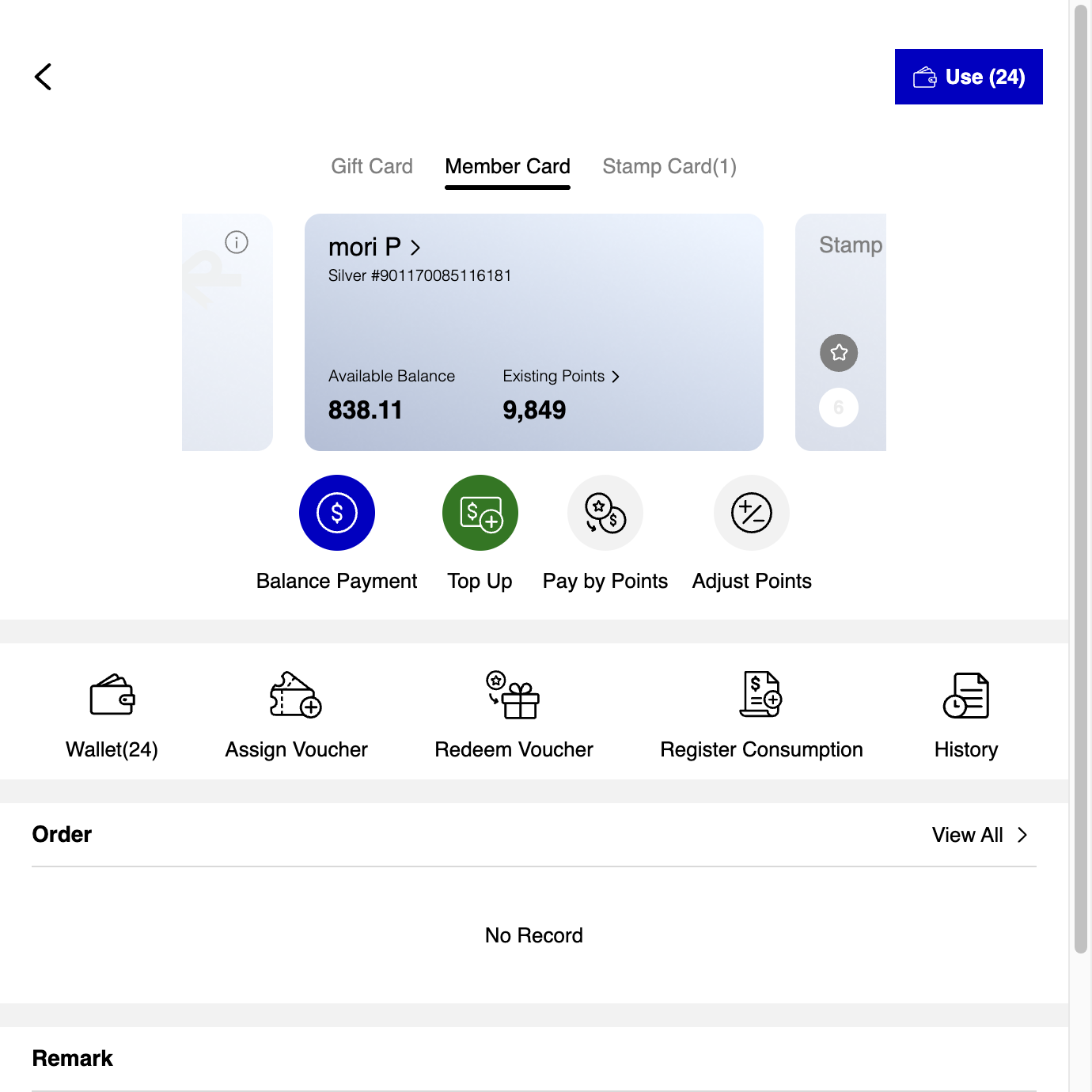
Task: Click the Register Consumption label
Action: (x=761, y=749)
